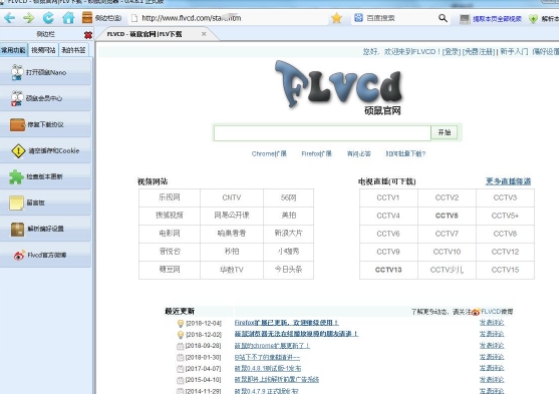Click into the FLVCD URL input box
559x394 pixels.
point(322,133)
